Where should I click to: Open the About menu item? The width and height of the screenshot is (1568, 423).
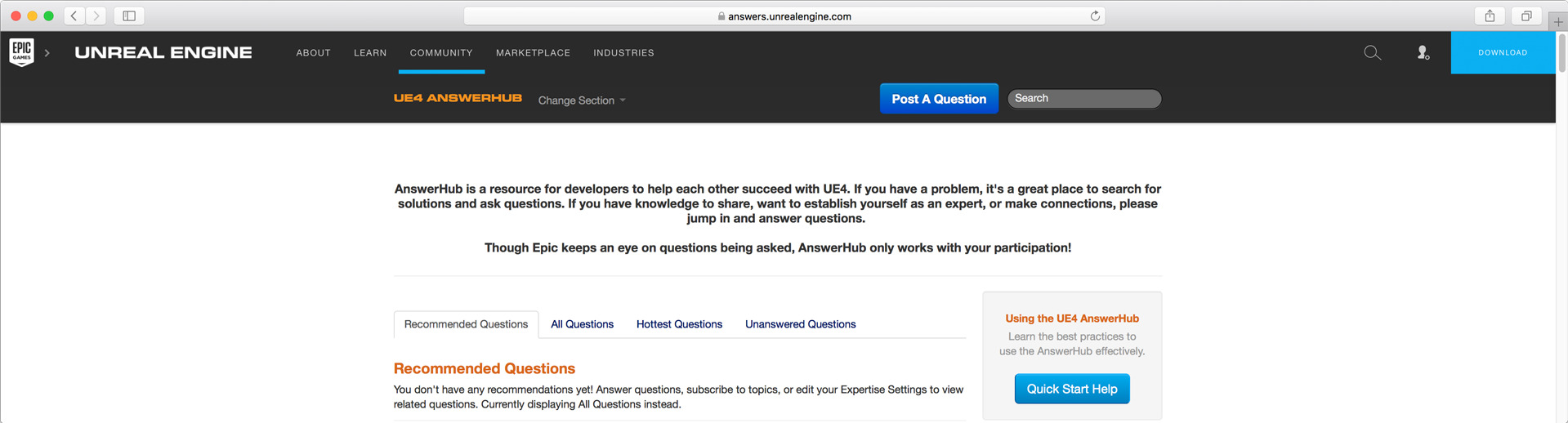click(313, 52)
